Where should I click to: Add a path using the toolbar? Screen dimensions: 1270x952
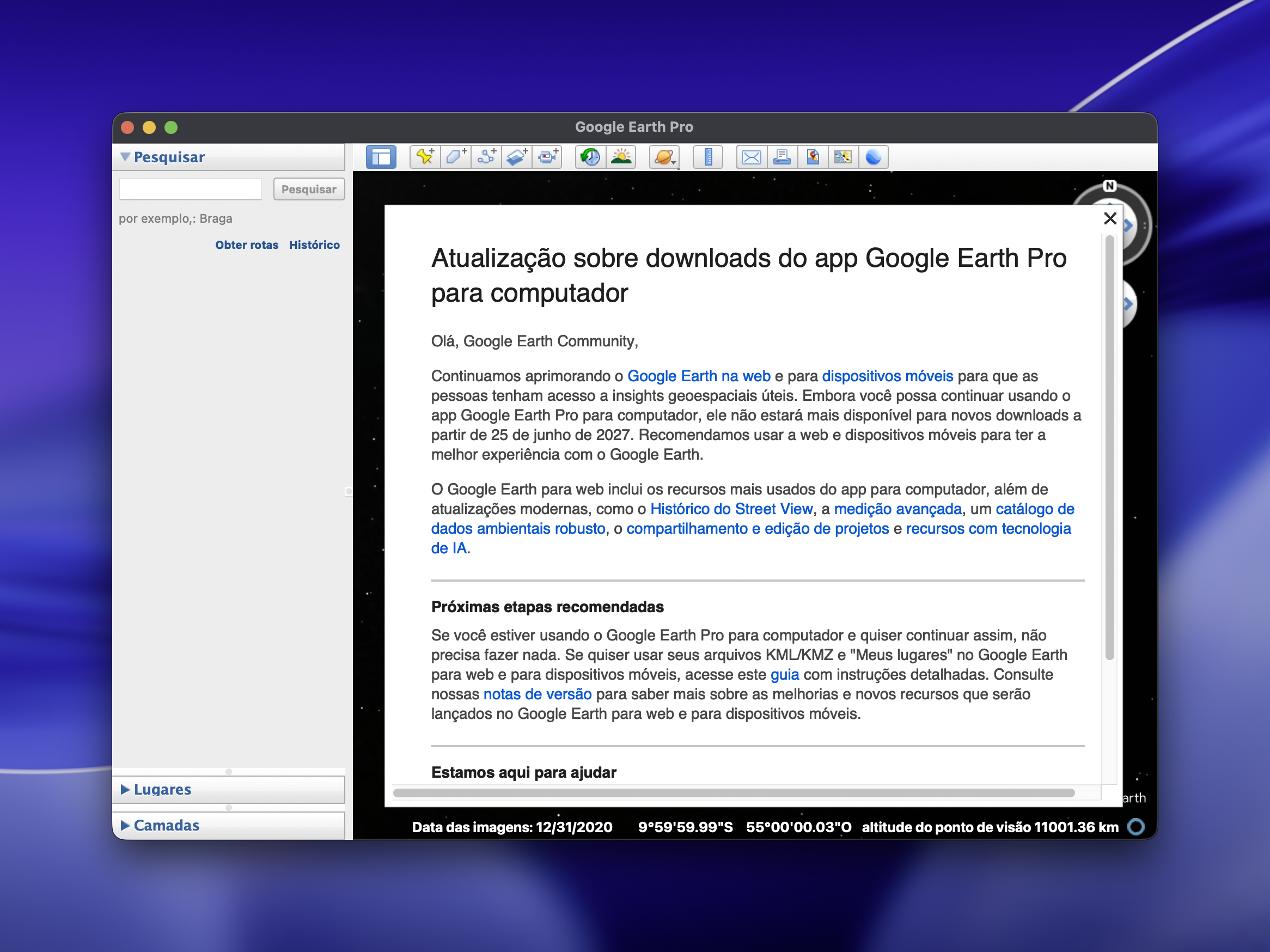[x=486, y=157]
